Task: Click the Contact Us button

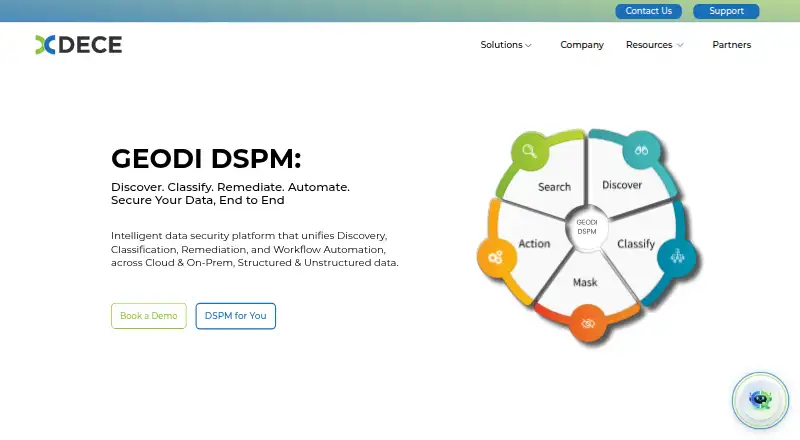Action: click(648, 11)
